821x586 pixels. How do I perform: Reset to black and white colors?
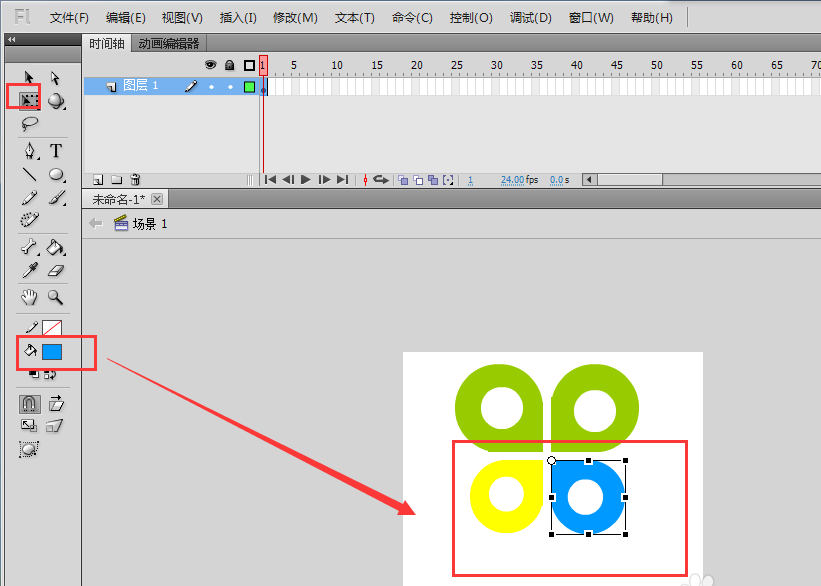tap(34, 374)
